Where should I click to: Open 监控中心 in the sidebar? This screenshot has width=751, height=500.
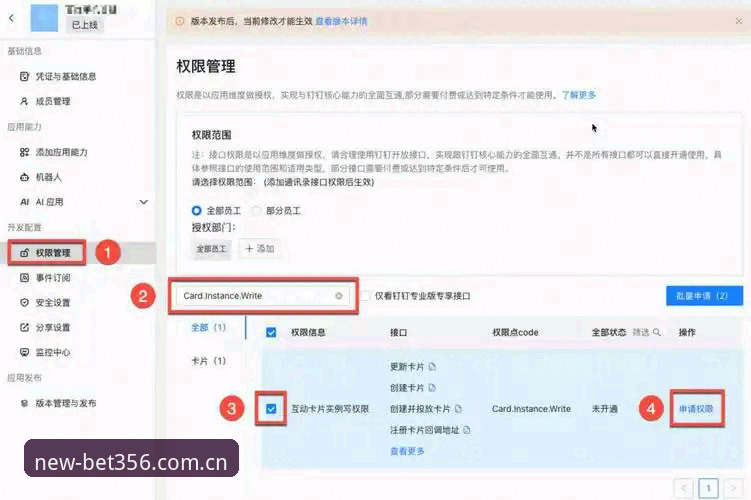tap(53, 352)
